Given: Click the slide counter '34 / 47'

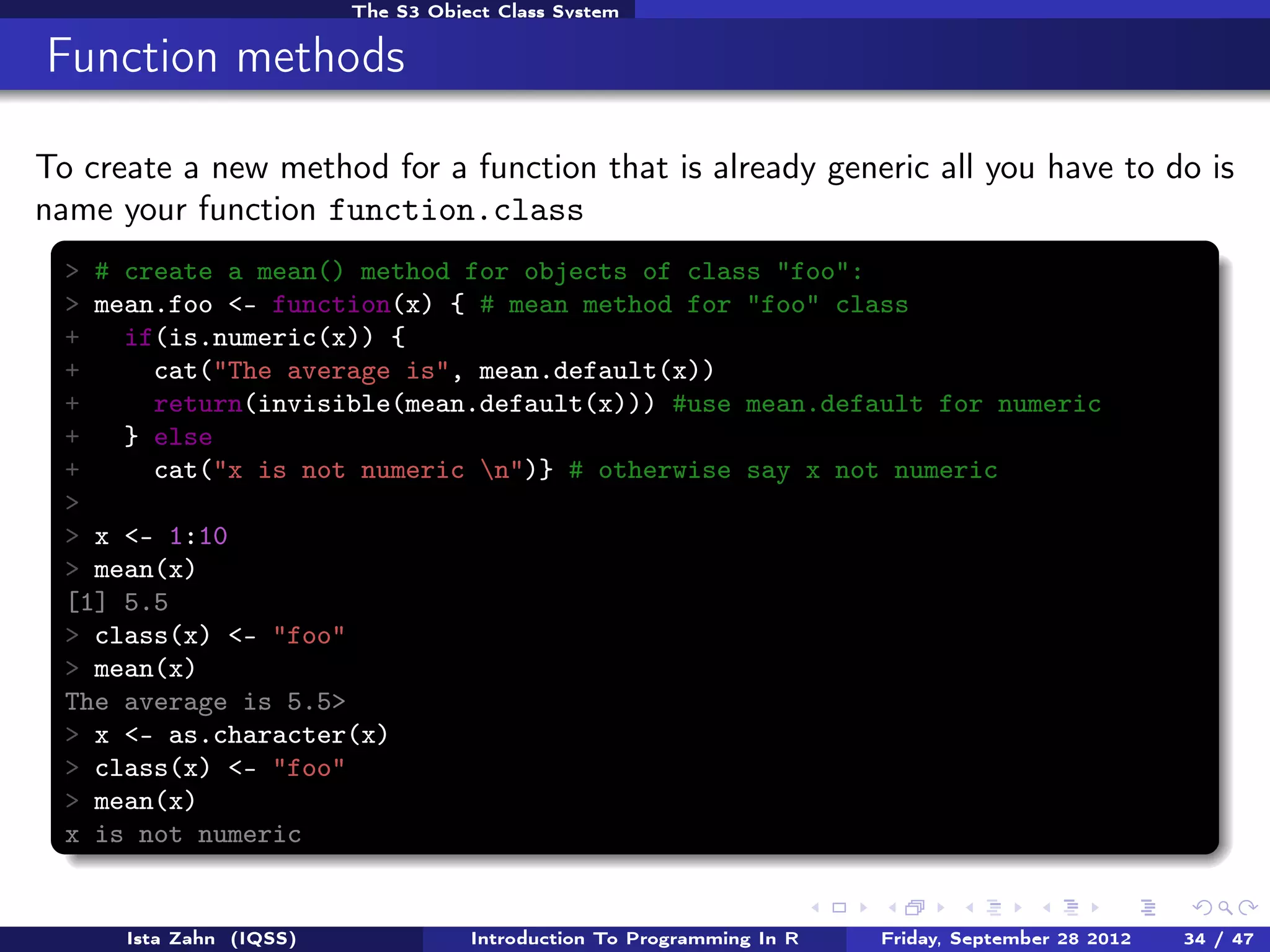Looking at the screenshot, I should [1219, 939].
